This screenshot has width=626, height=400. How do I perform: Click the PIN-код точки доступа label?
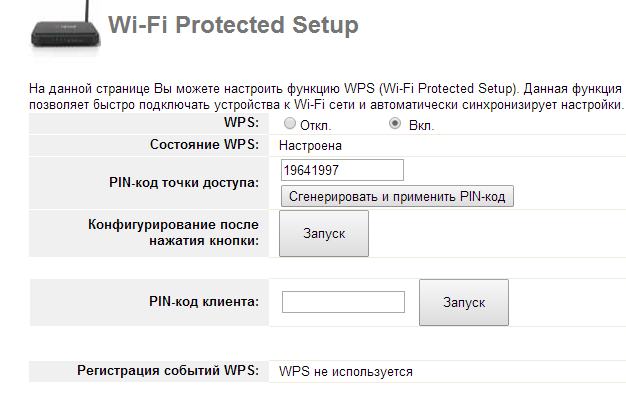[x=184, y=183]
